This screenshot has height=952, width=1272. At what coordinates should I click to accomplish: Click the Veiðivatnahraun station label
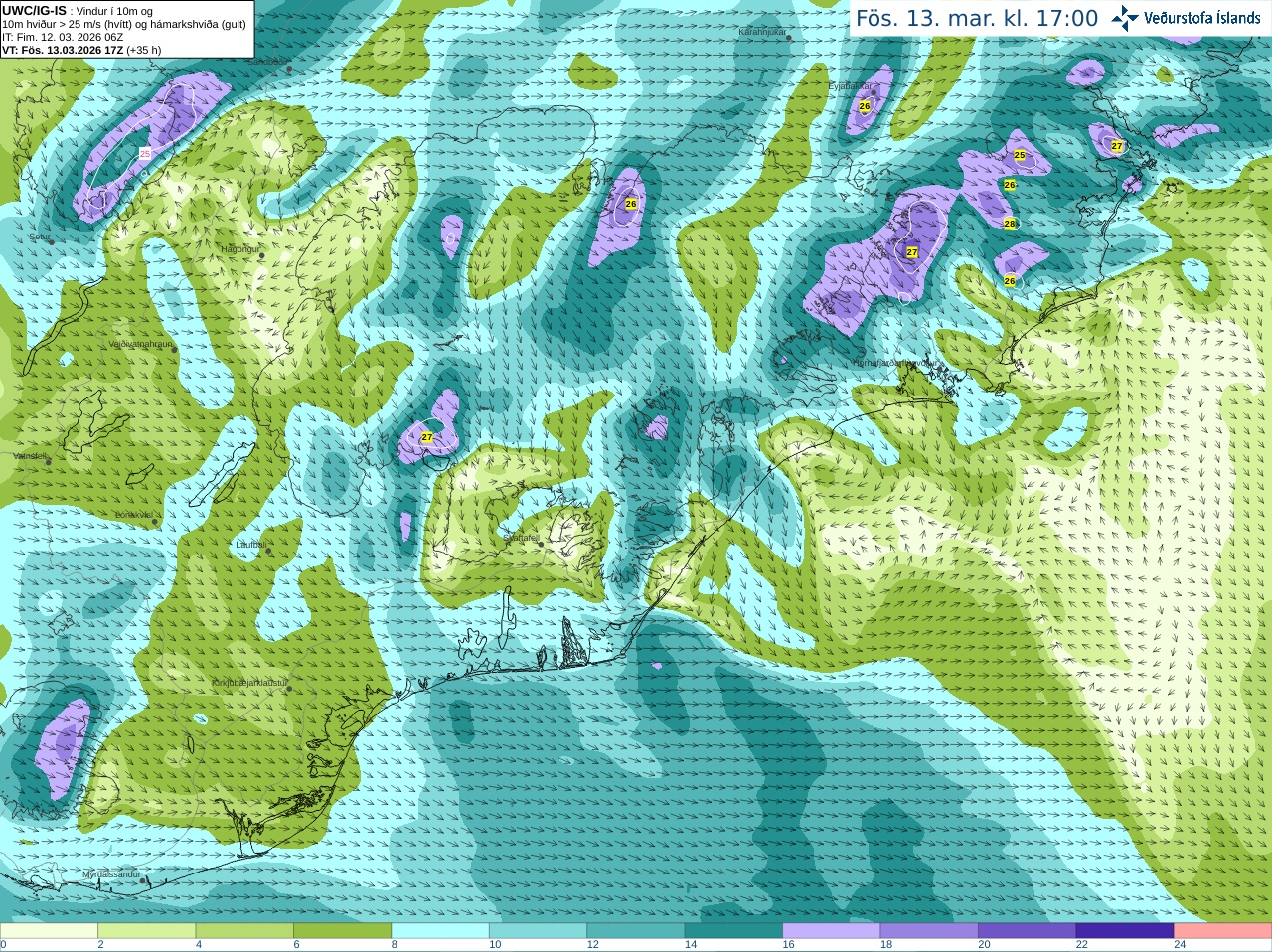[x=140, y=344]
